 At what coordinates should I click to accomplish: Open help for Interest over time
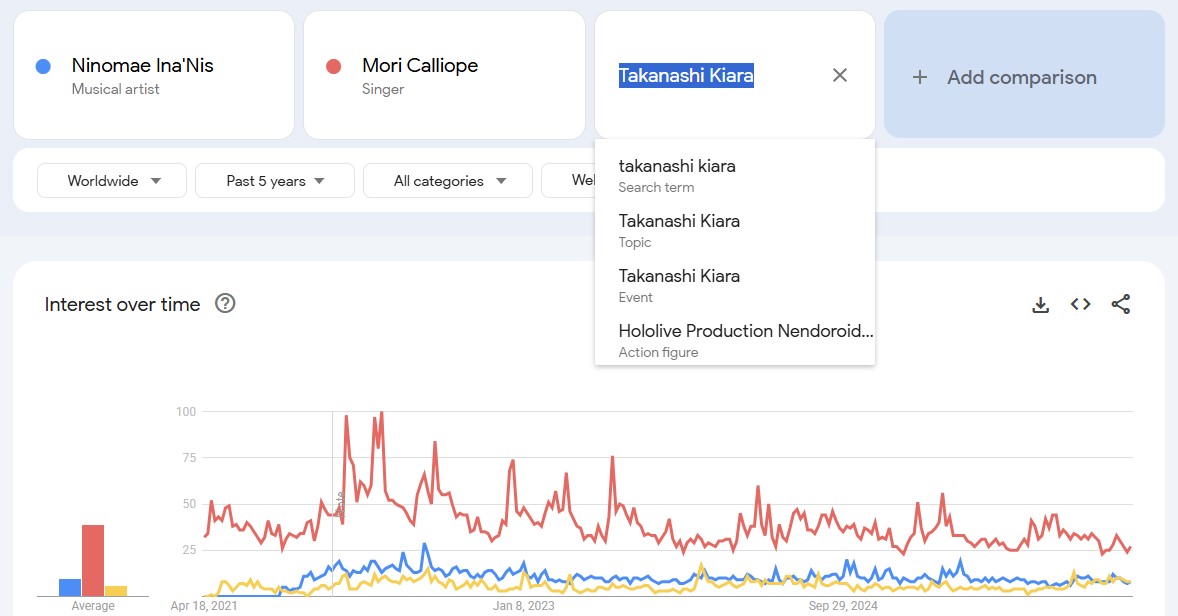click(x=225, y=304)
